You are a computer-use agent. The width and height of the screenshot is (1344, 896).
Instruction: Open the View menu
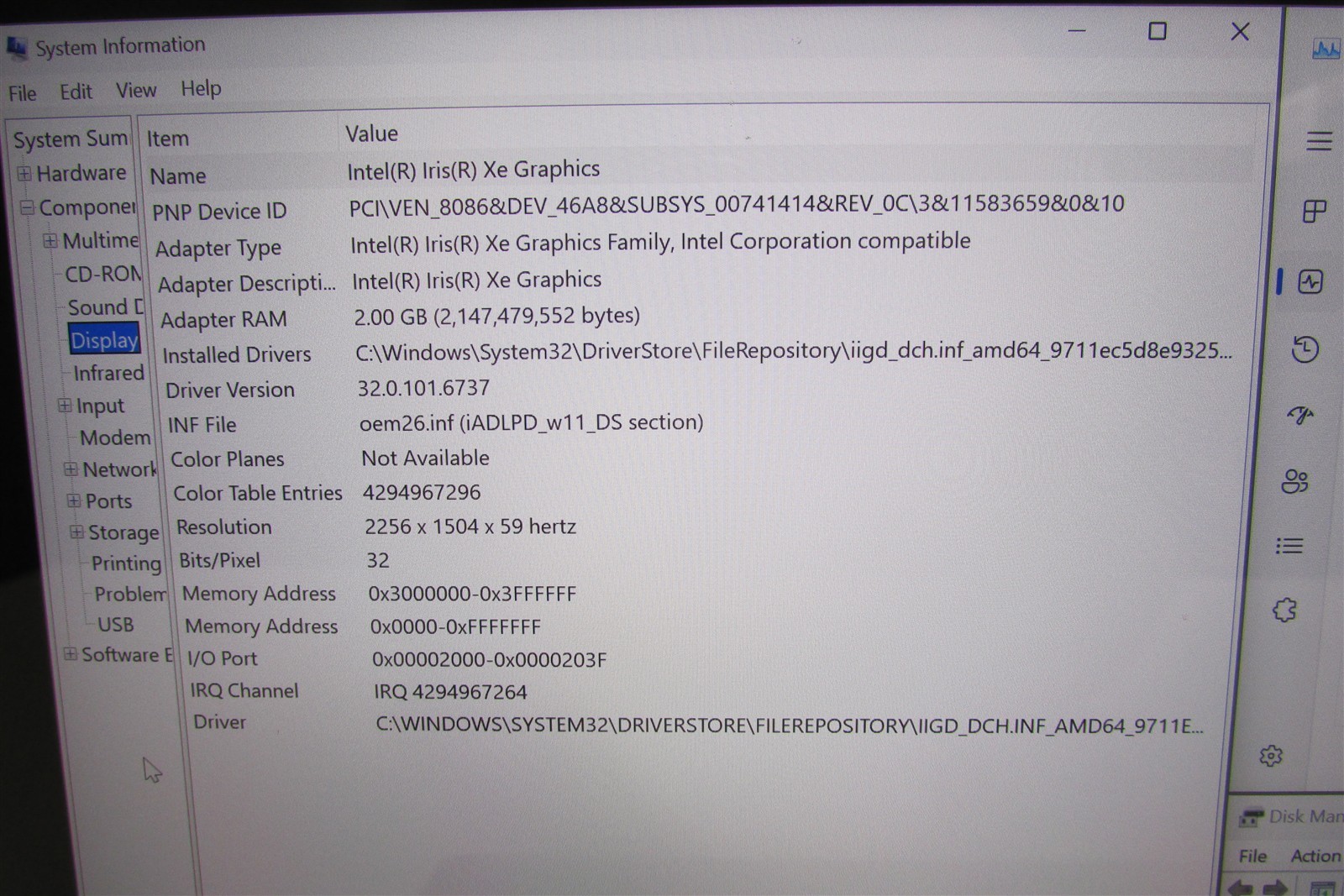point(136,90)
